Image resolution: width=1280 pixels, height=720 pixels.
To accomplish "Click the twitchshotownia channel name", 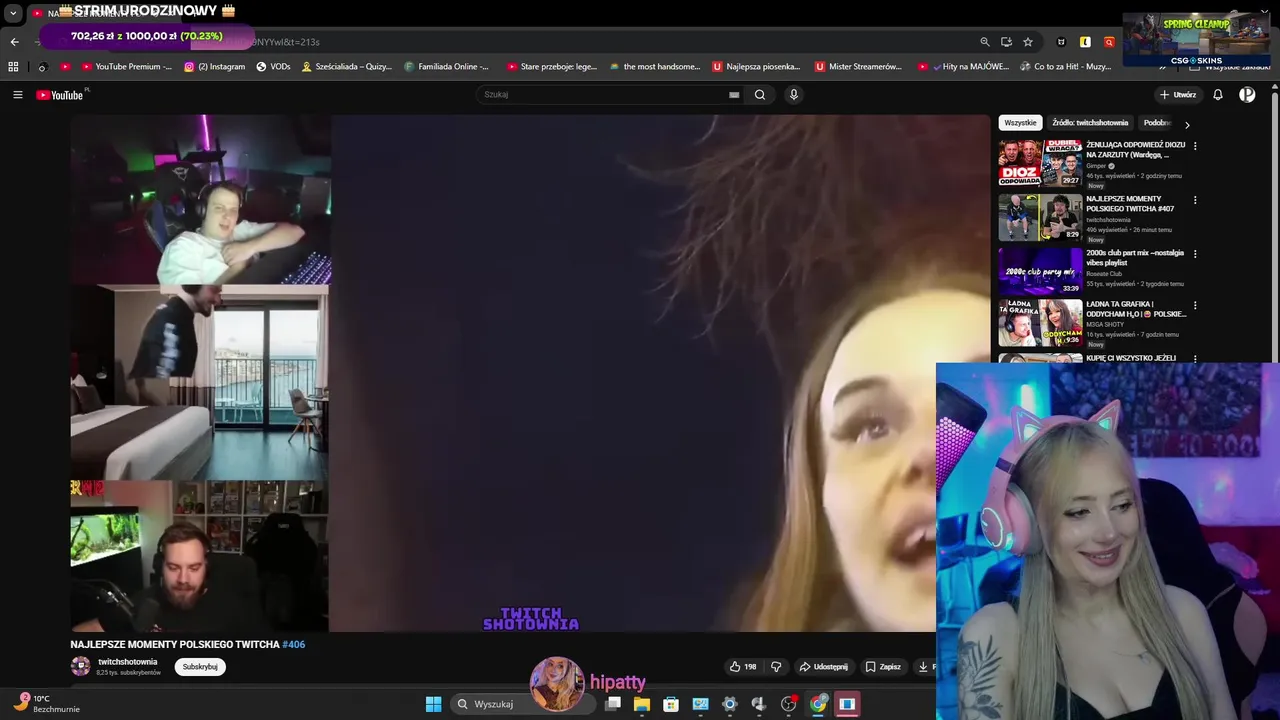I will tap(127, 662).
